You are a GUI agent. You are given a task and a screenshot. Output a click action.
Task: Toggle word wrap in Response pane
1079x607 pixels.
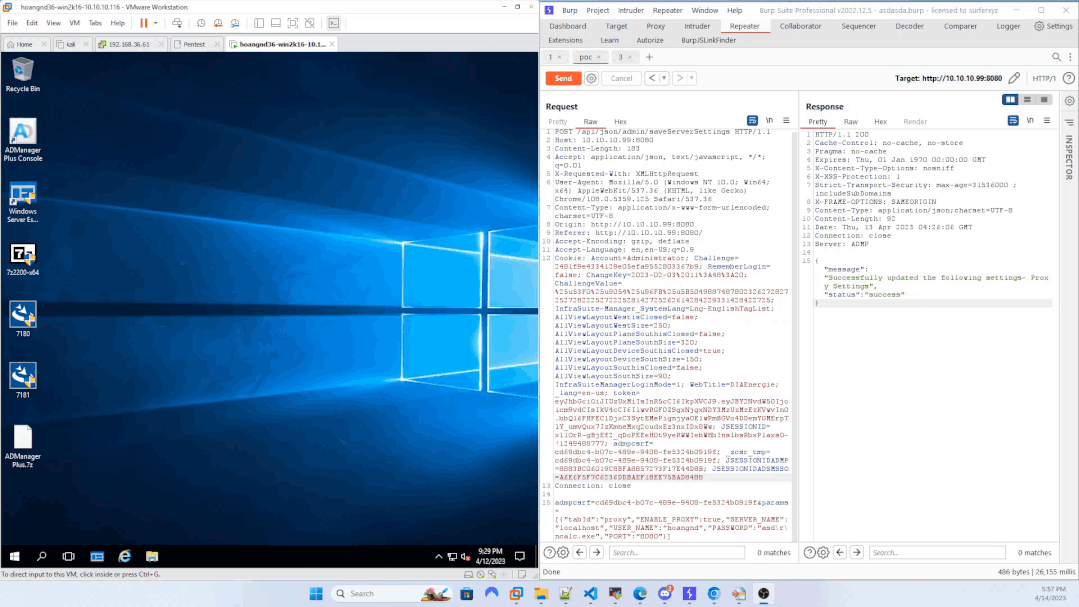click(1013, 120)
